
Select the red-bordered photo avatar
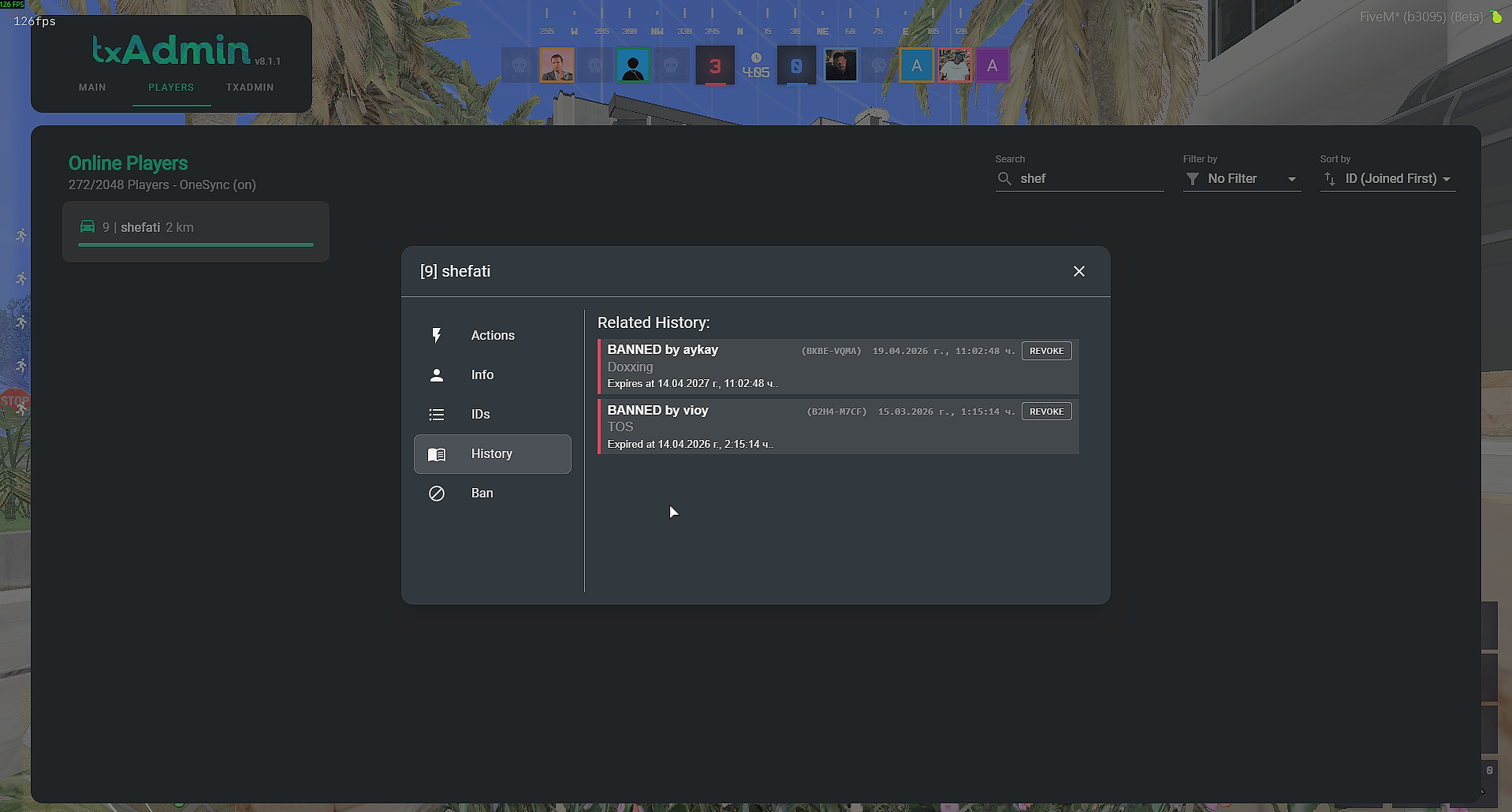[955, 65]
